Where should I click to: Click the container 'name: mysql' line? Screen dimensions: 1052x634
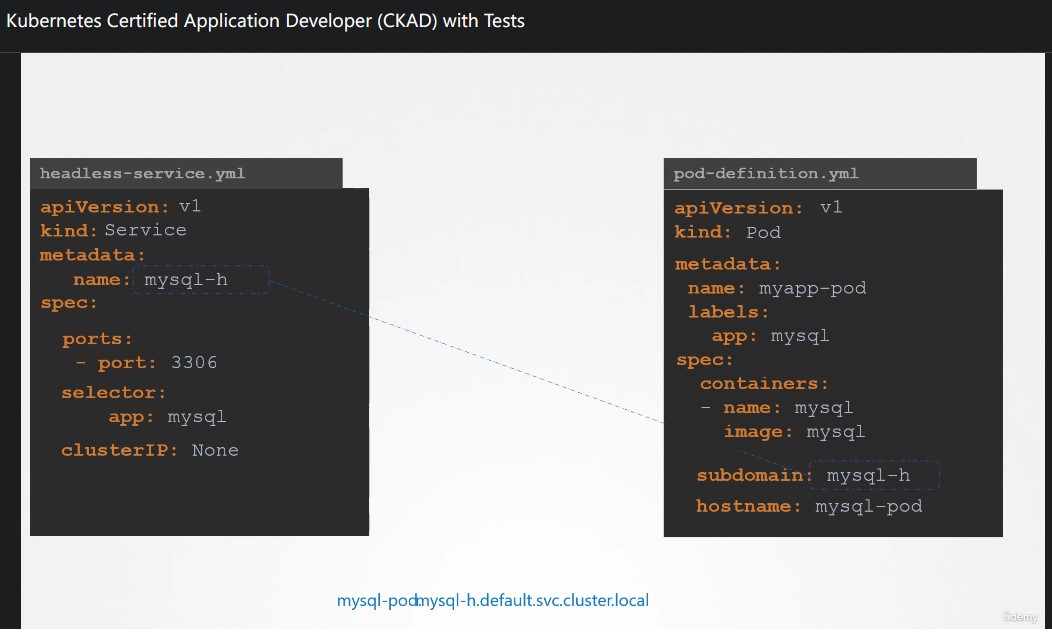click(x=777, y=408)
